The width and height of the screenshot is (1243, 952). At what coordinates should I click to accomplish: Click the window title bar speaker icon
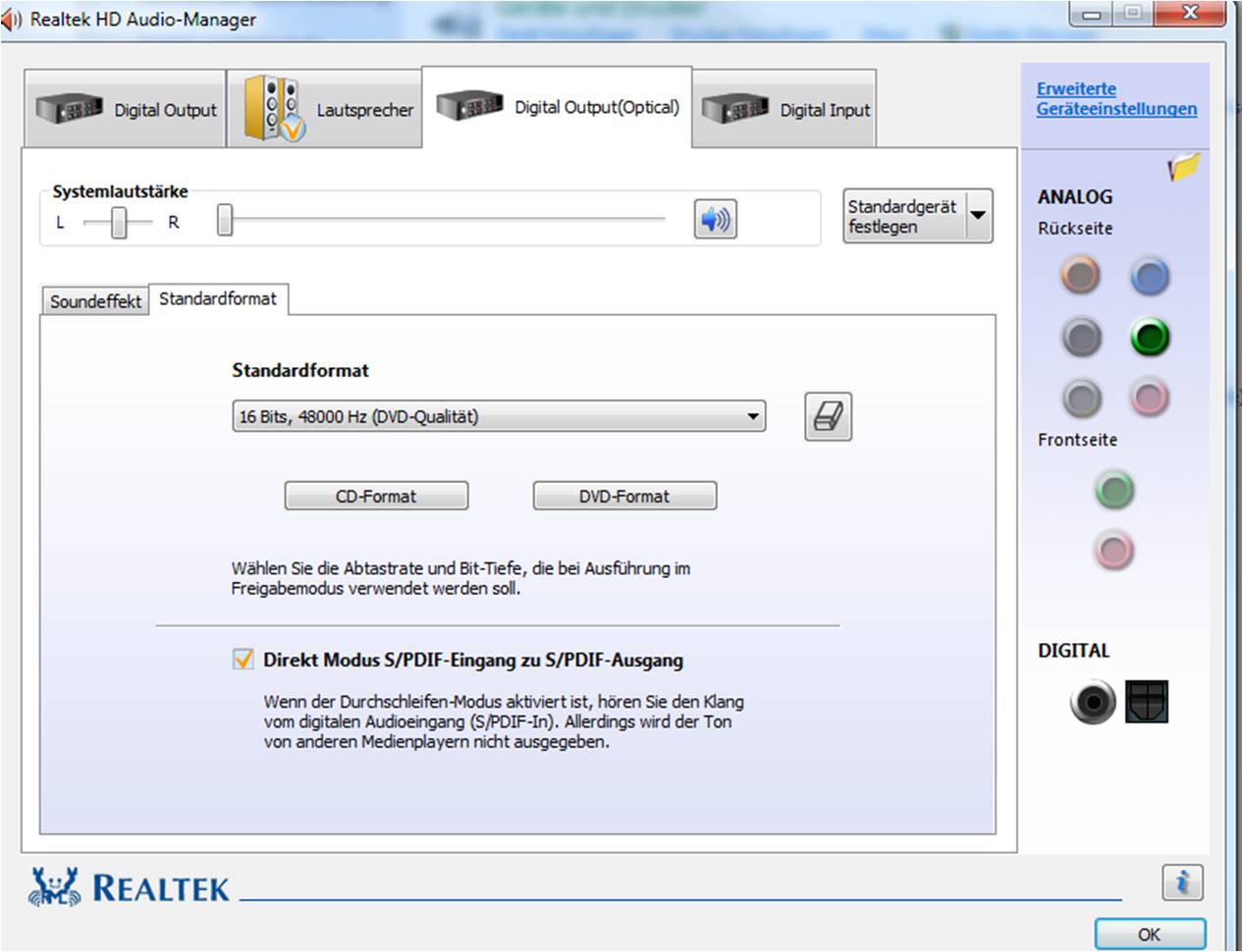coord(11,19)
